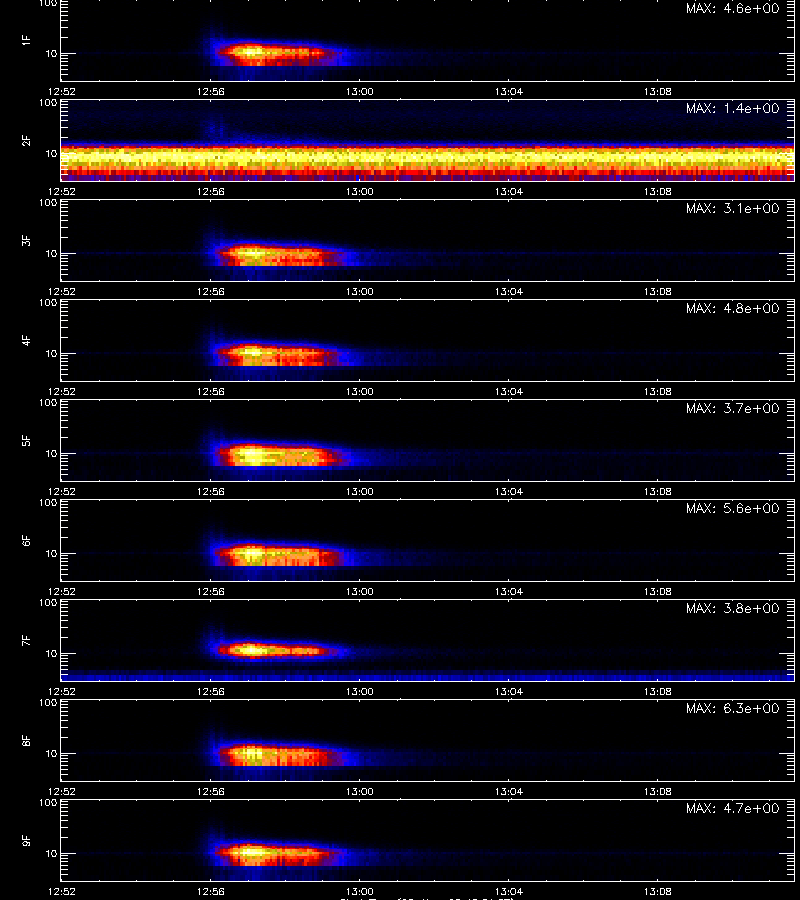Click the bright burst in the 5F spectrogram
Screen dimensions: 800x900
[279, 455]
